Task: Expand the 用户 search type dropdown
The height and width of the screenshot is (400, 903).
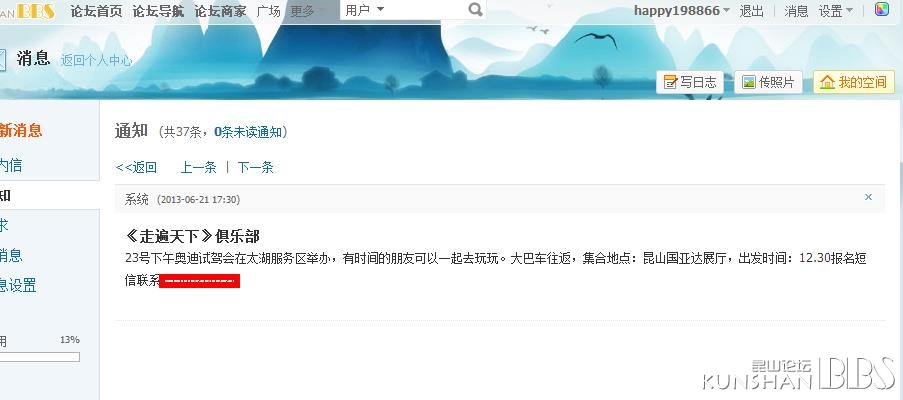Action: [365, 10]
